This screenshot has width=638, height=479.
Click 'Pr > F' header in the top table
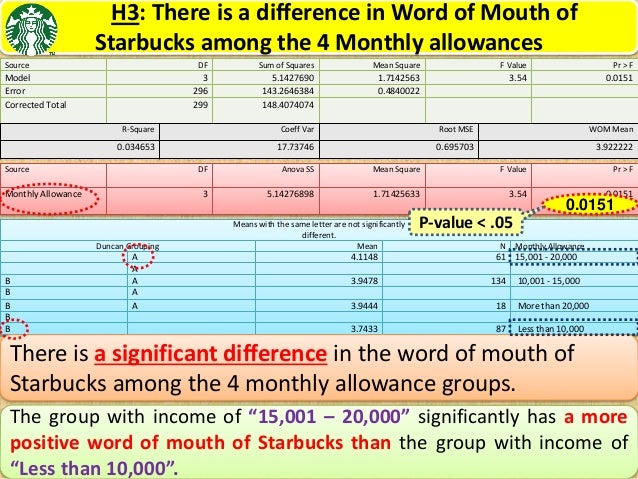pyautogui.click(x=623, y=65)
